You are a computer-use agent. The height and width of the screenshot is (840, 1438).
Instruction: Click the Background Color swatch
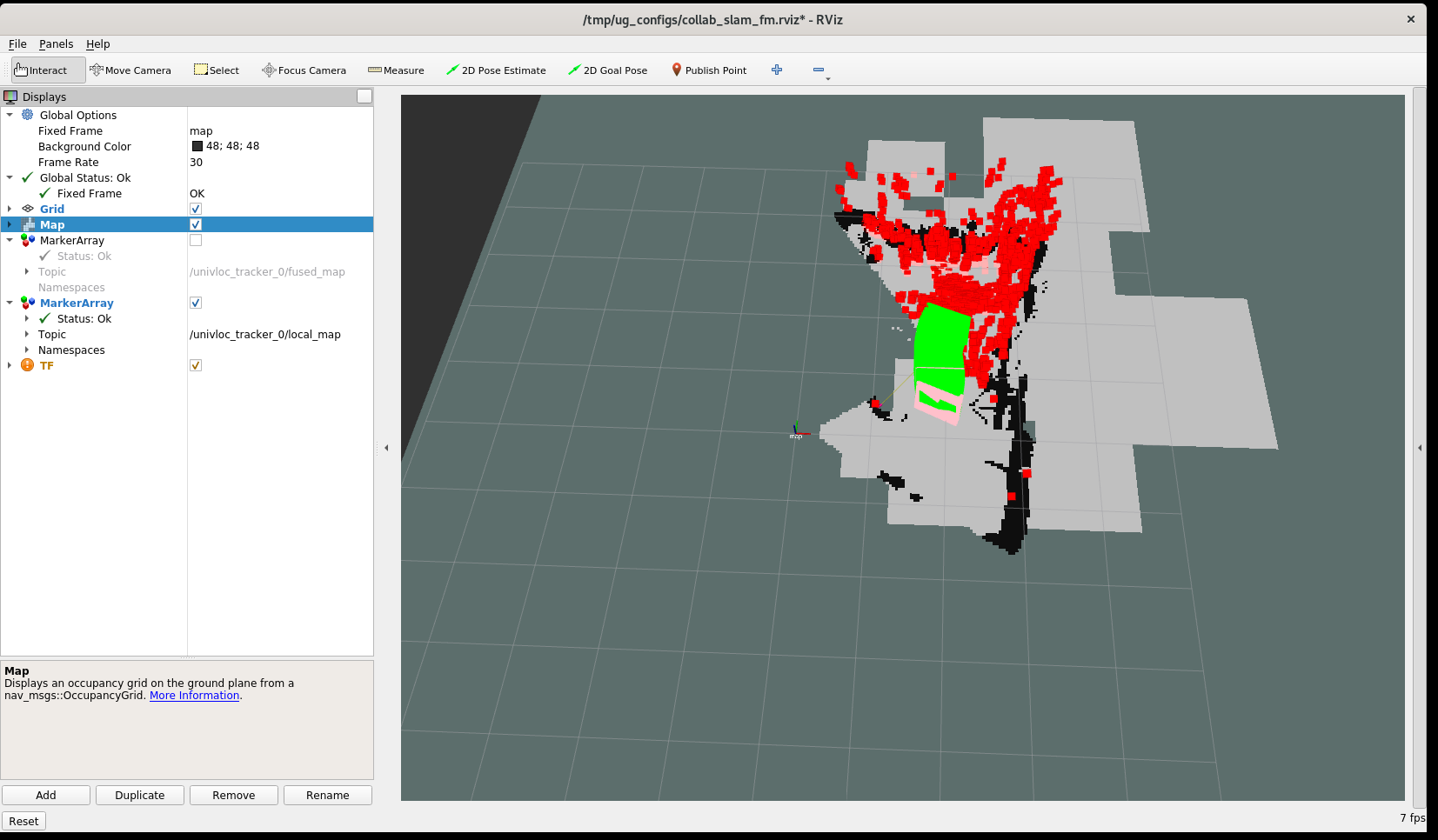click(x=197, y=146)
